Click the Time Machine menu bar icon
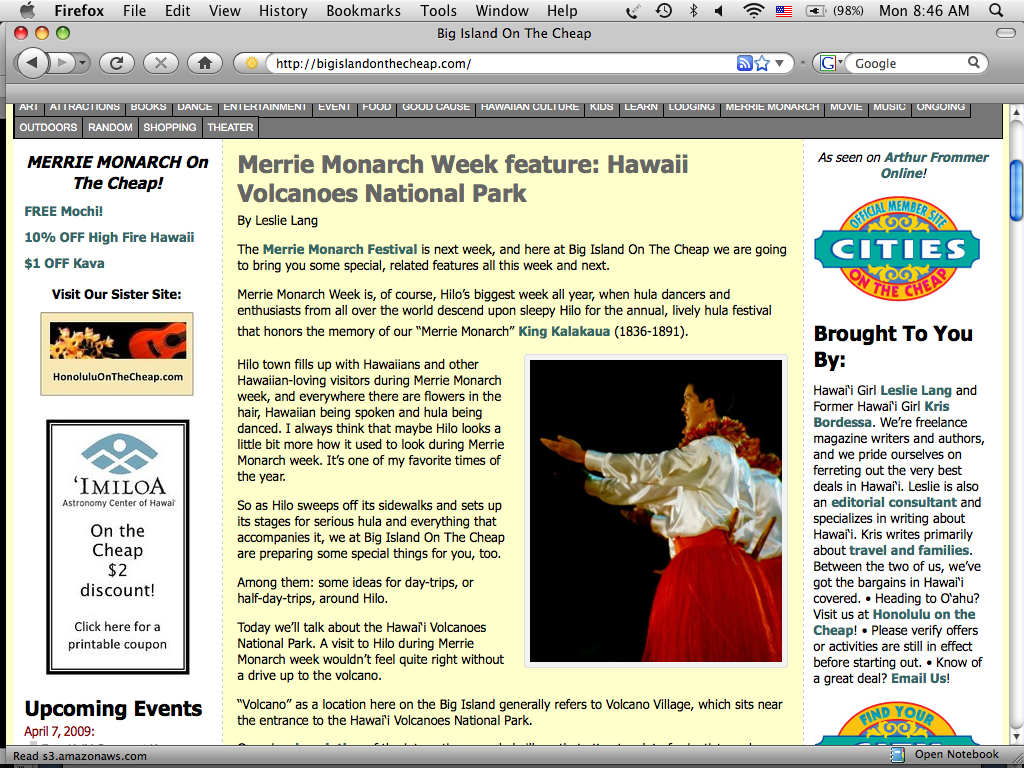1024x768 pixels. (x=664, y=10)
